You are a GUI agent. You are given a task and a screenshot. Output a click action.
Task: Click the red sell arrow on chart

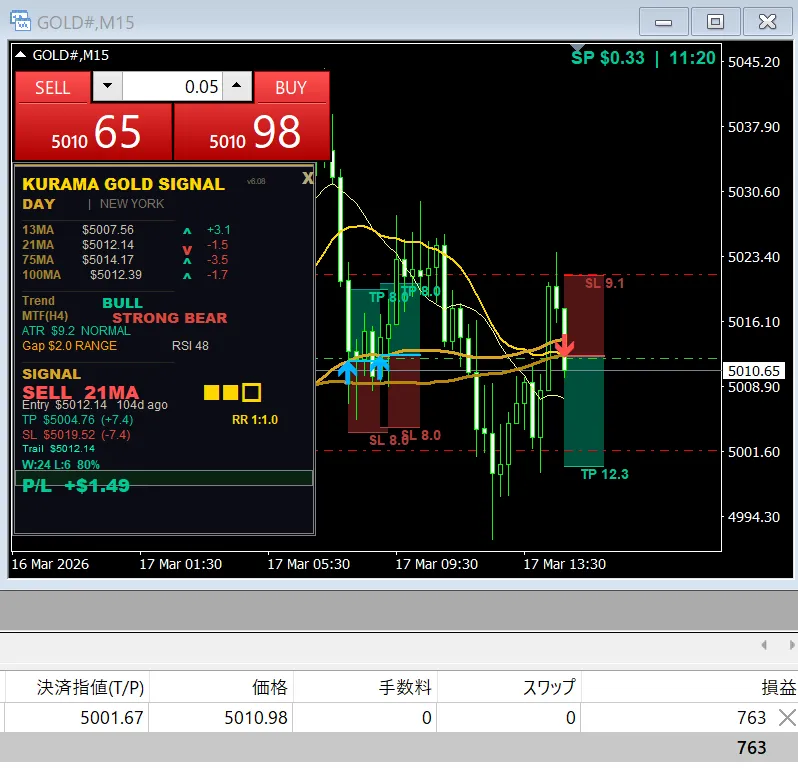(564, 345)
